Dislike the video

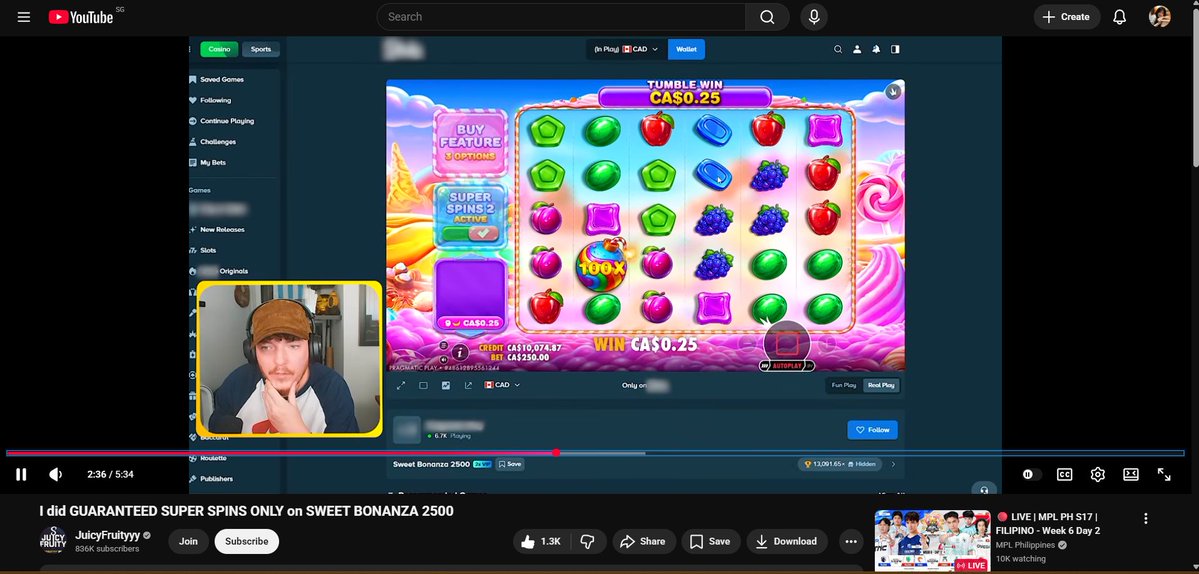point(587,541)
